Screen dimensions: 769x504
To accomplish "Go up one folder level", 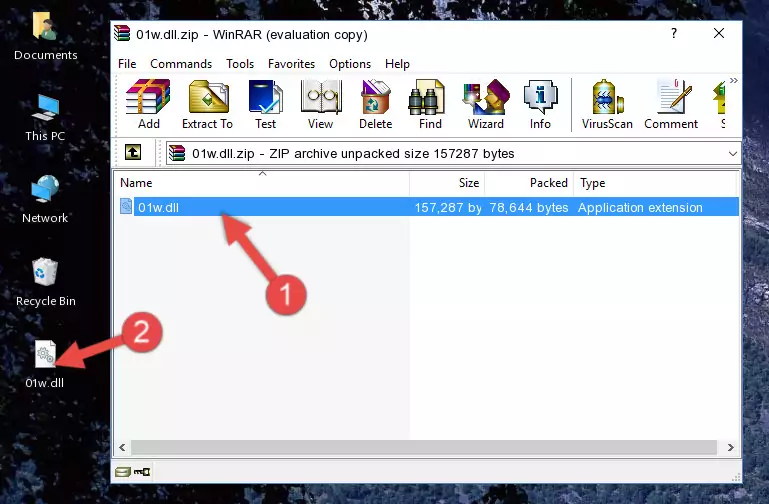I will 133,152.
